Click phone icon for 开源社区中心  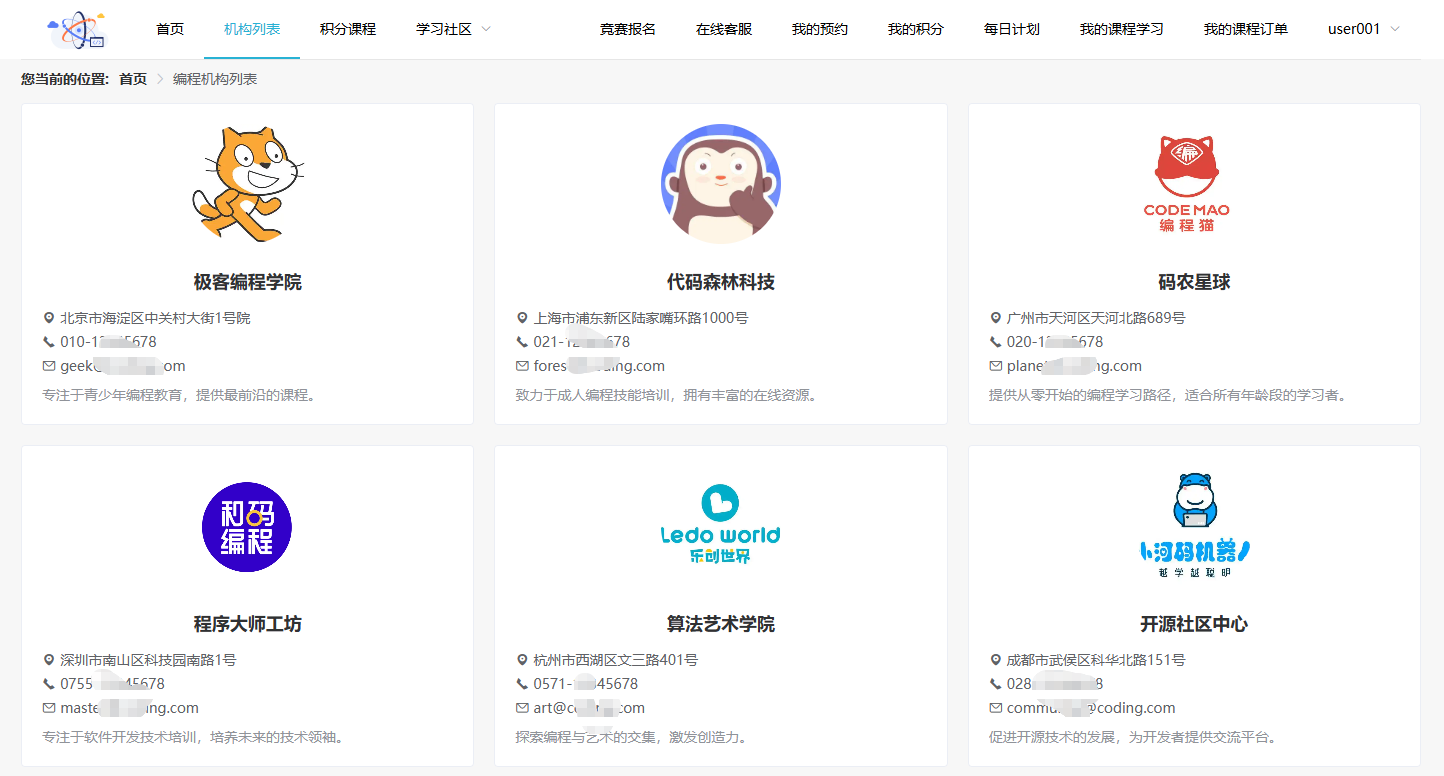coord(996,684)
